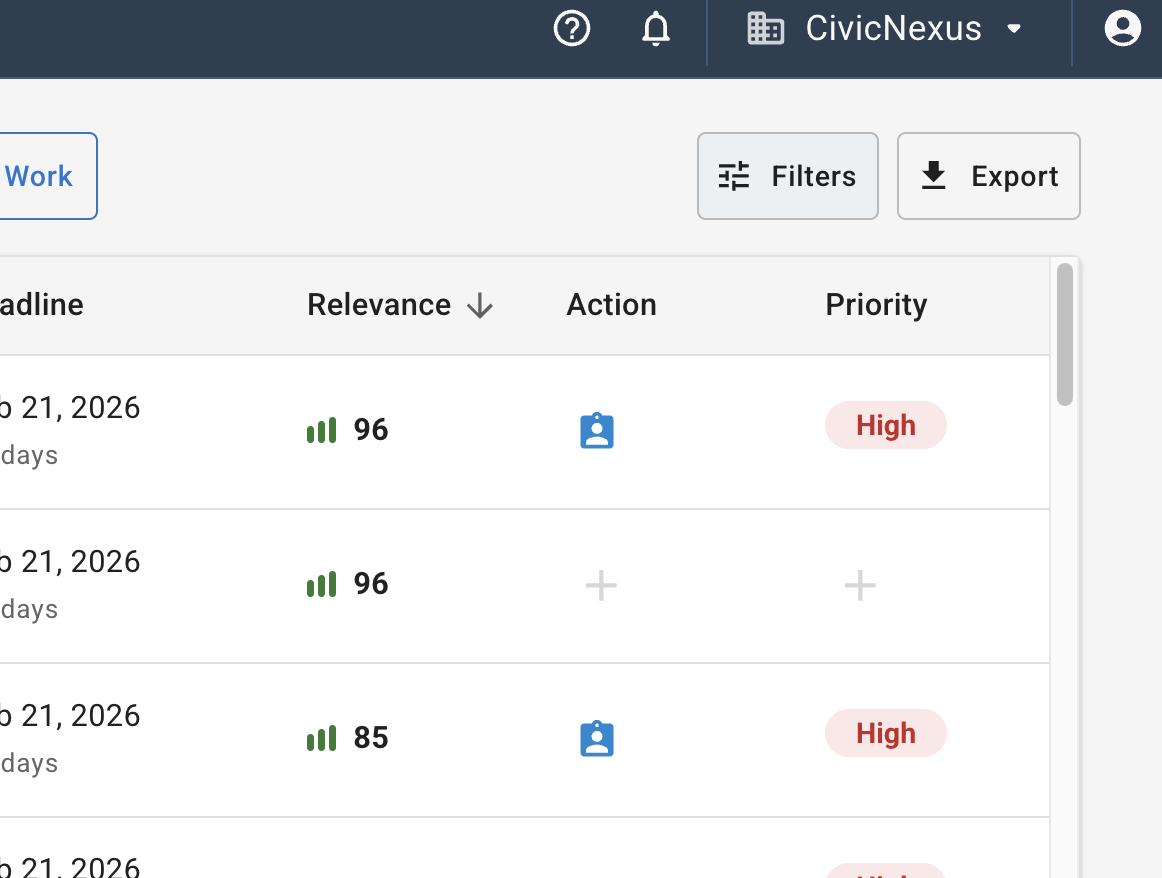
Task: Add a priority using plus icon in second row
Action: pos(860,585)
